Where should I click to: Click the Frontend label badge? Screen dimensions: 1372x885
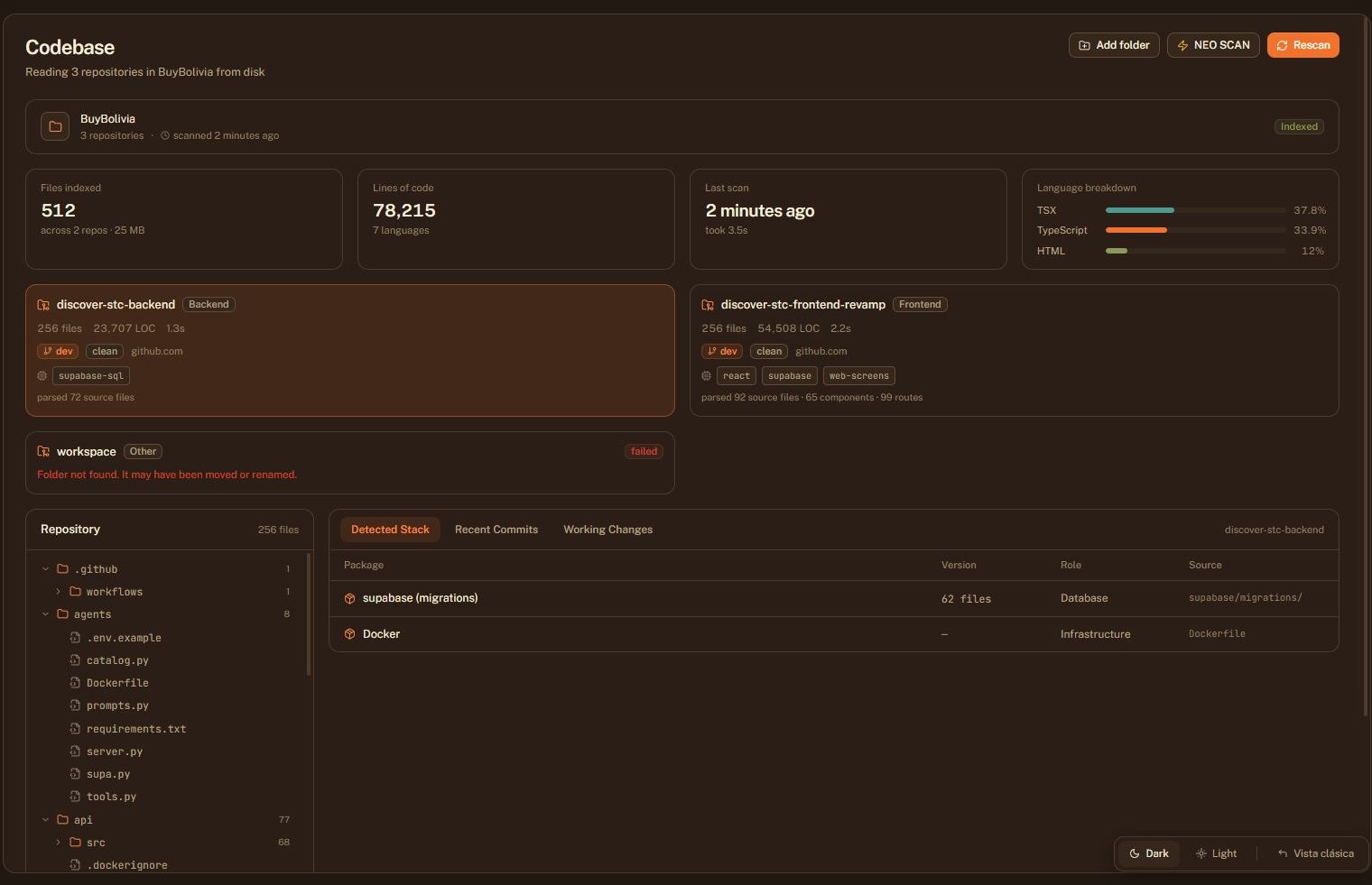click(920, 305)
